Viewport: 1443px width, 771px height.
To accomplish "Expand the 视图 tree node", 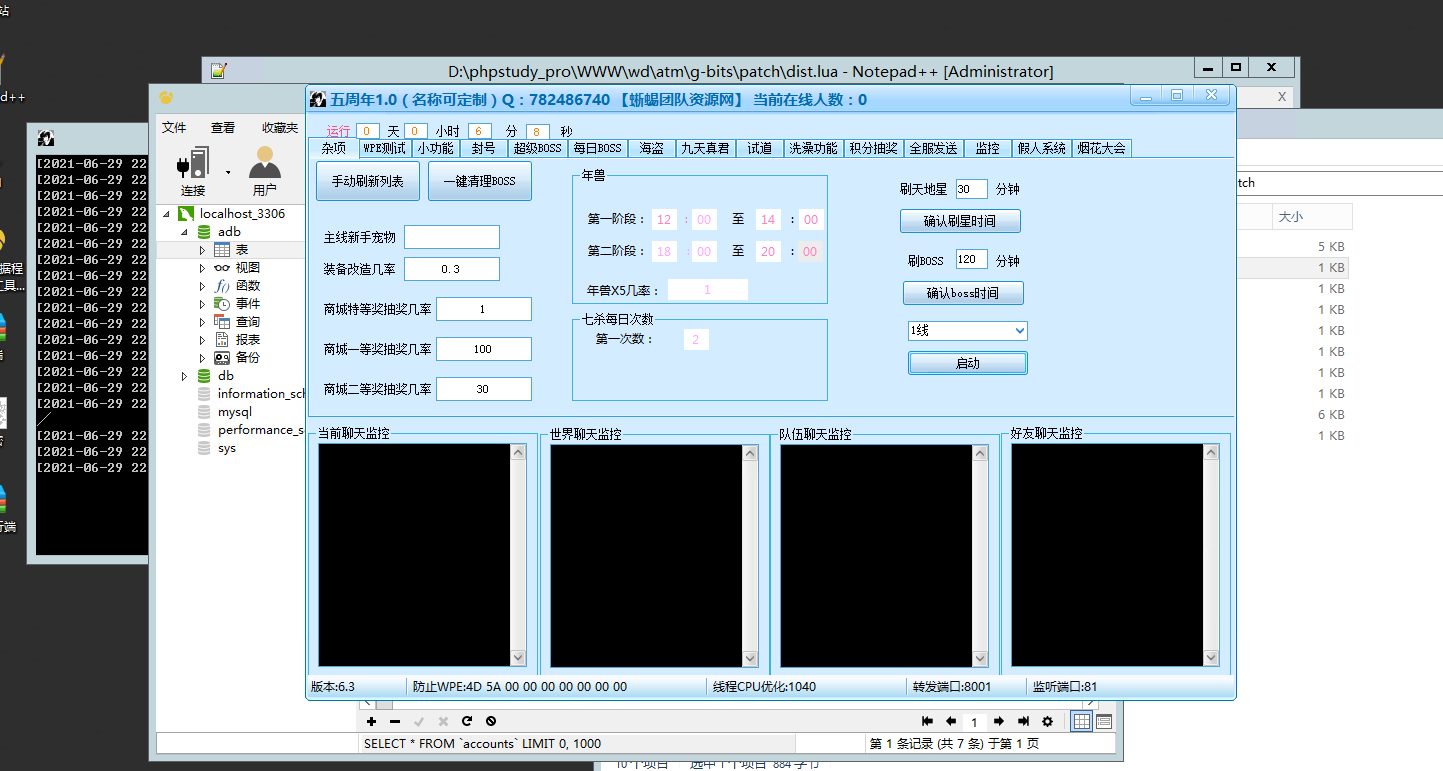I will 202,267.
